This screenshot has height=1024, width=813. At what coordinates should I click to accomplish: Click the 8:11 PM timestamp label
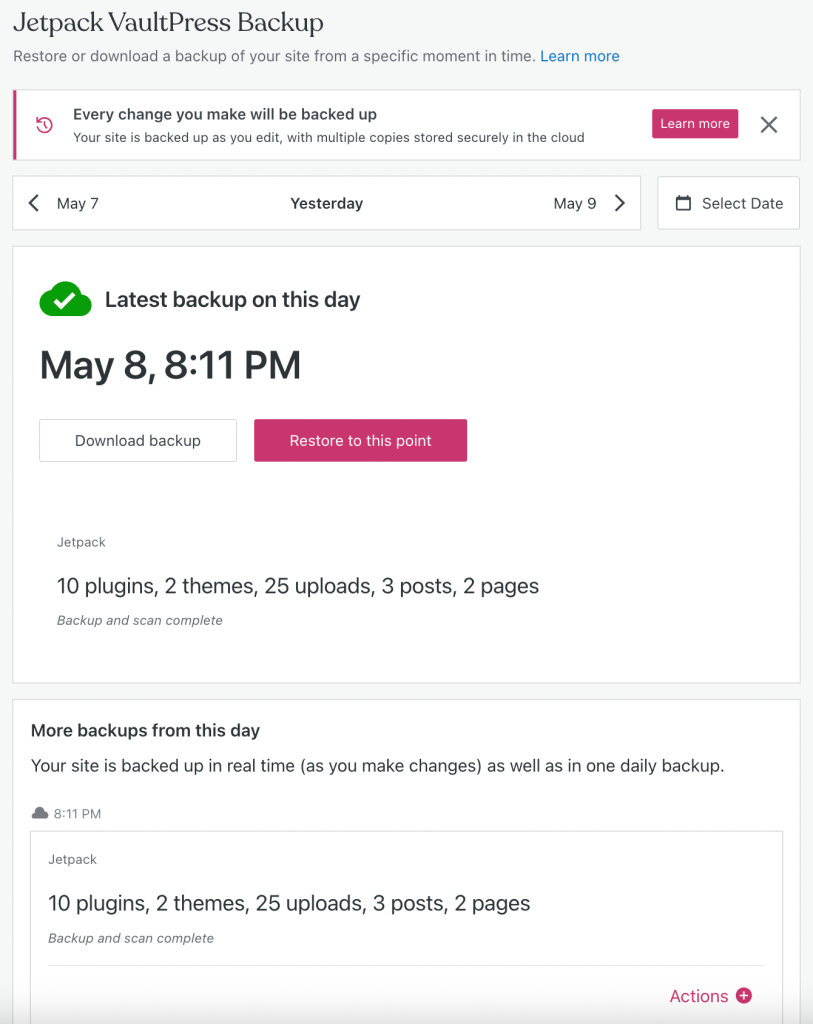(77, 814)
